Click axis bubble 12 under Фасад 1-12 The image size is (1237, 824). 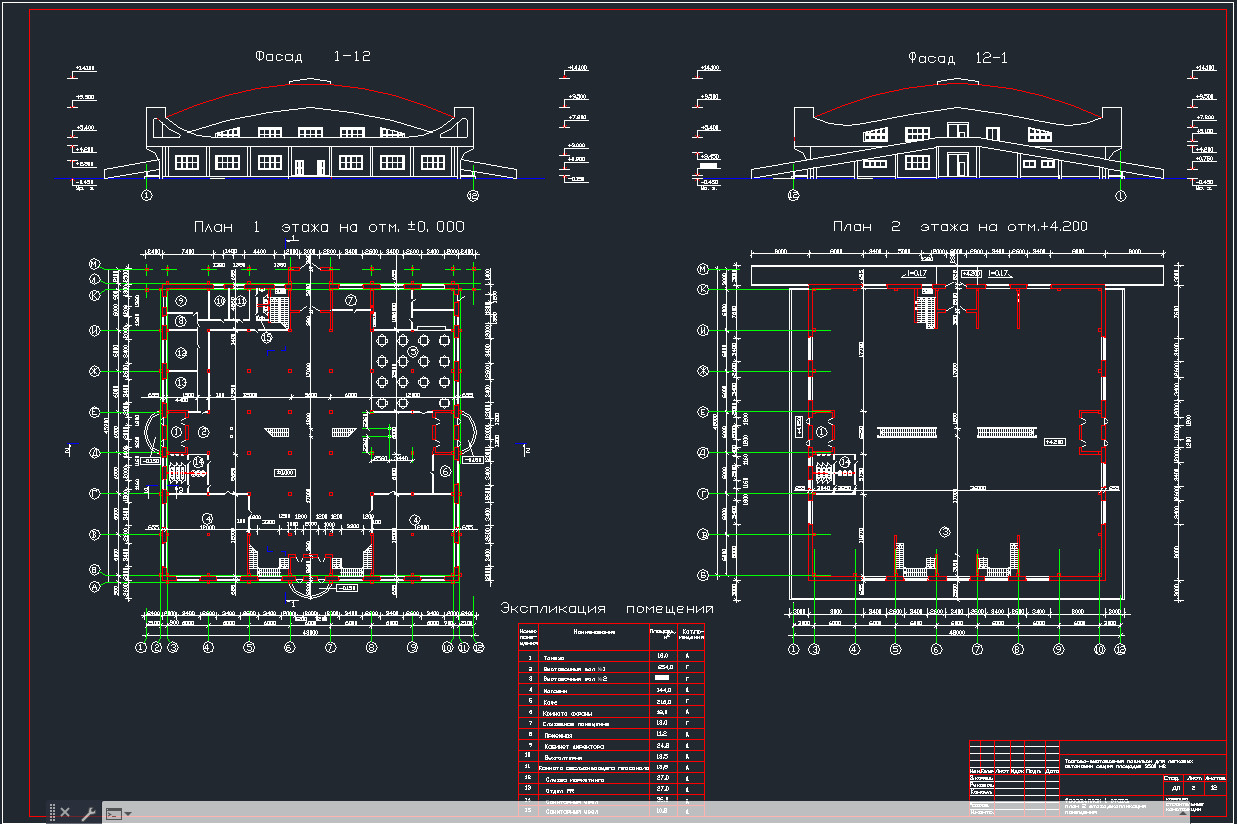point(473,197)
